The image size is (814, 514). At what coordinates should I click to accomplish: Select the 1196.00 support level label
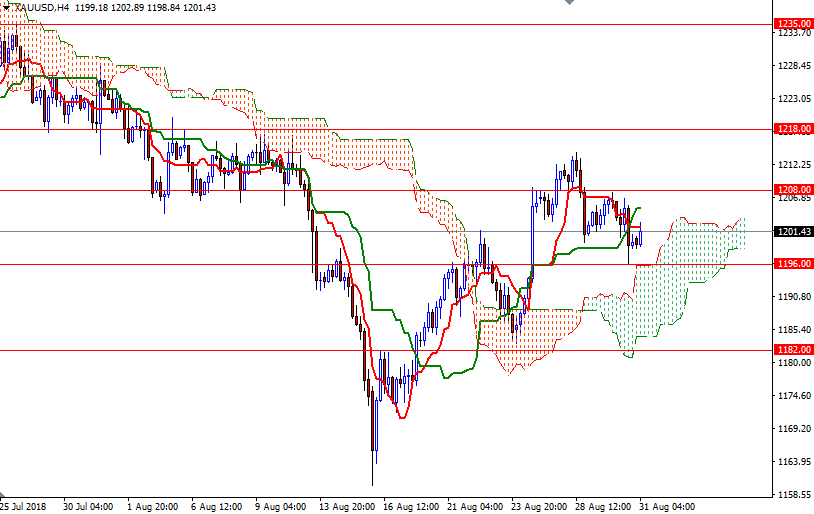pos(792,264)
